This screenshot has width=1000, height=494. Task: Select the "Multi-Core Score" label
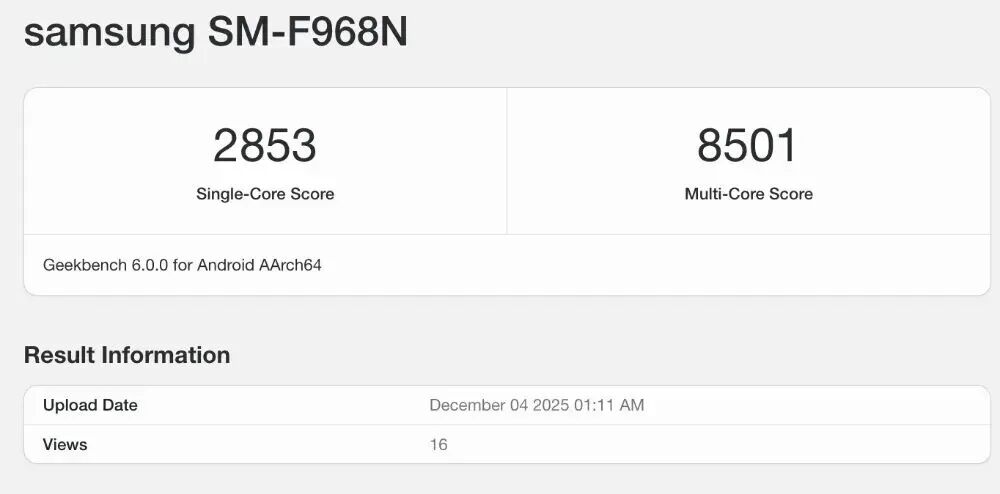(748, 194)
